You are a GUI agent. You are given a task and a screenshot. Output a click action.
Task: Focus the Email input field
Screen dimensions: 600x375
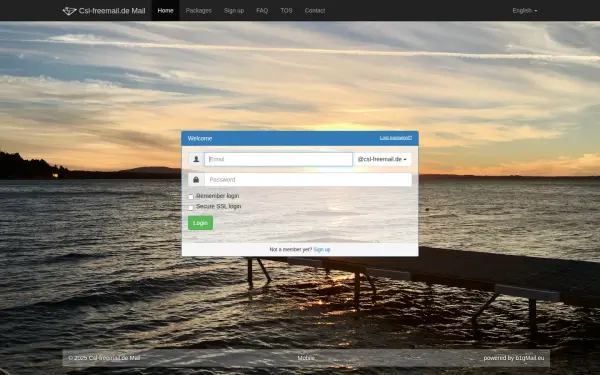(278, 159)
